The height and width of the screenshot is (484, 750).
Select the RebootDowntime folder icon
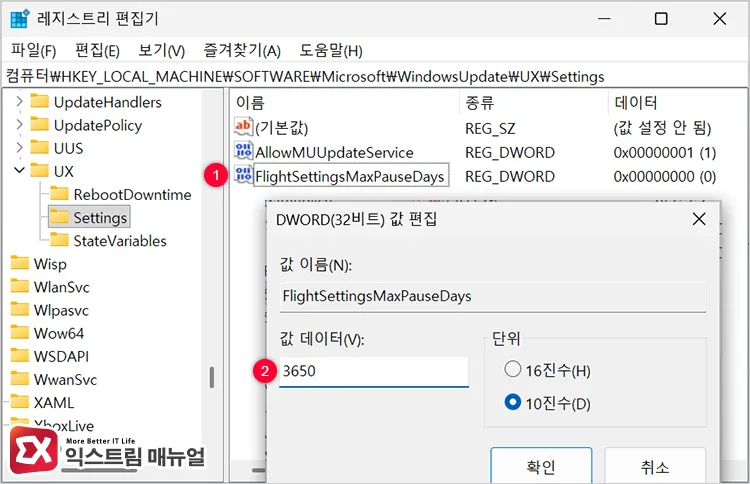tap(59, 194)
